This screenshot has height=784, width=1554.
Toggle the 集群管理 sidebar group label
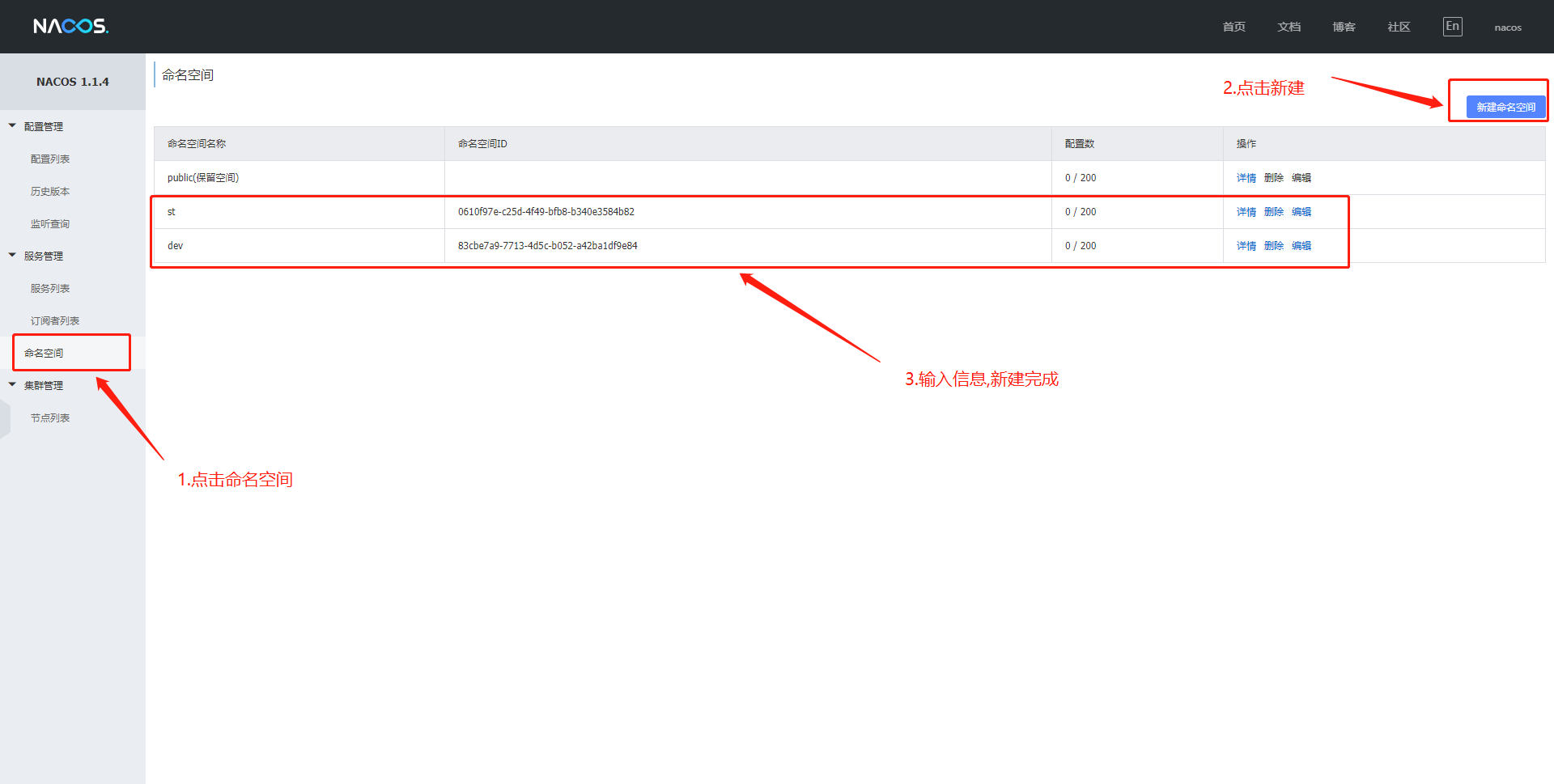click(44, 386)
